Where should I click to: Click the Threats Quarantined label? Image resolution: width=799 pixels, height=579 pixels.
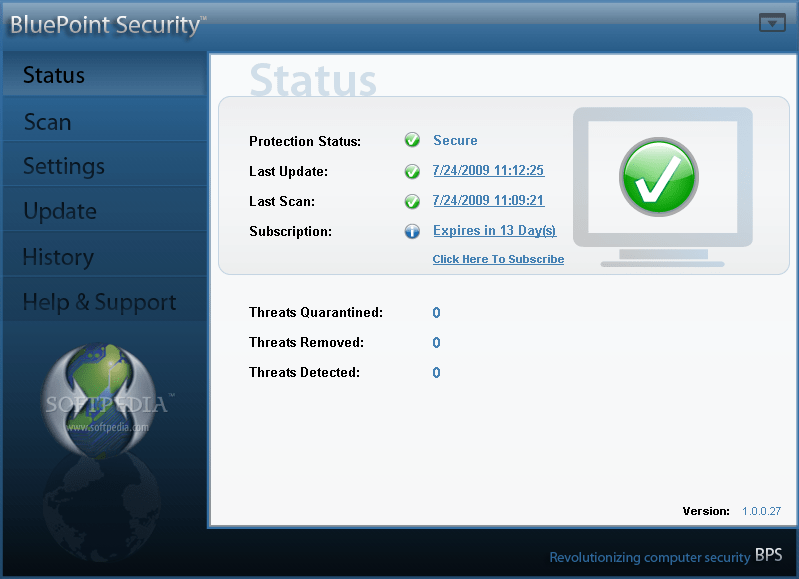316,312
